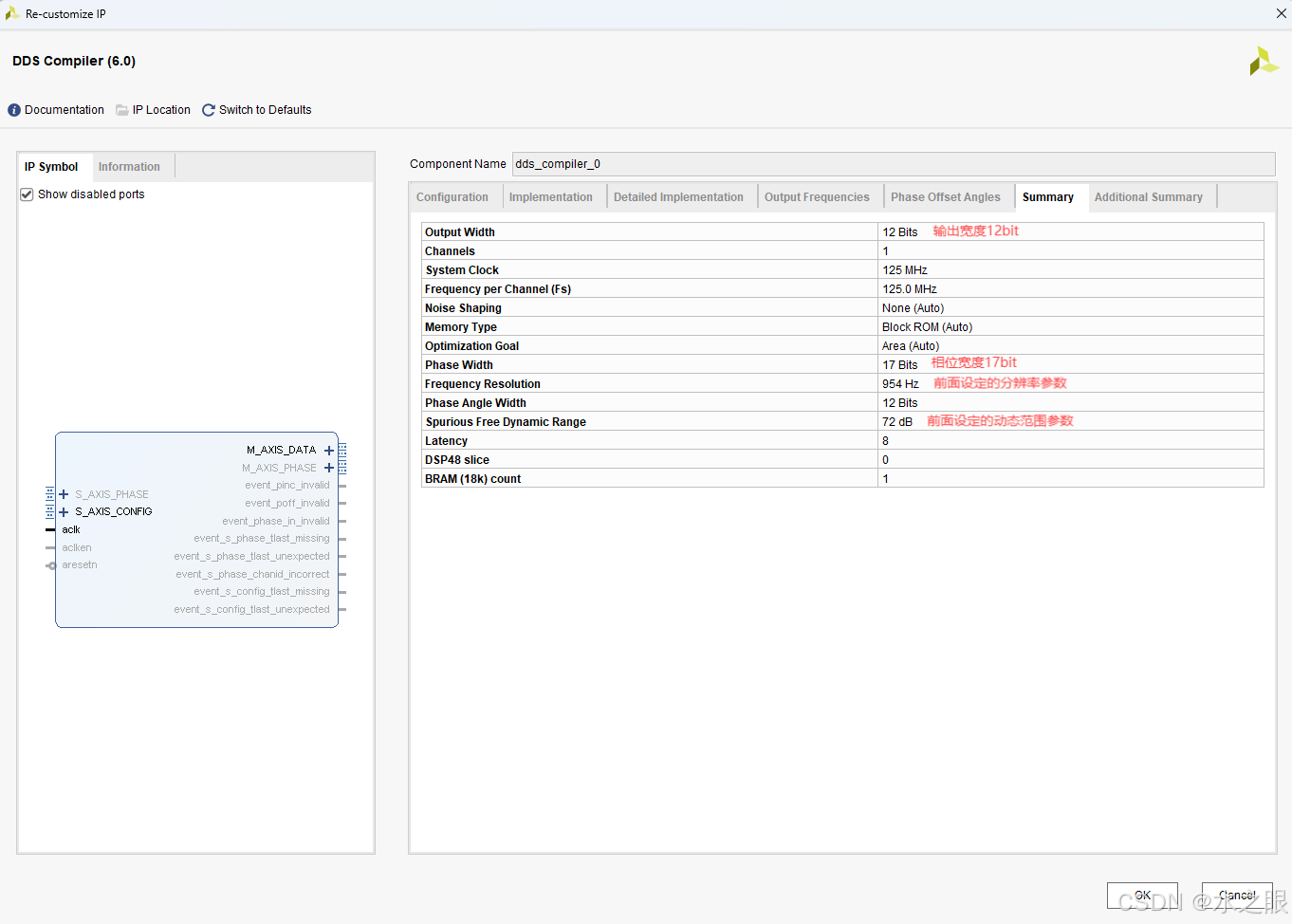The width and height of the screenshot is (1292, 924).
Task: Click the DSP48 slice row label
Action: coord(457,460)
